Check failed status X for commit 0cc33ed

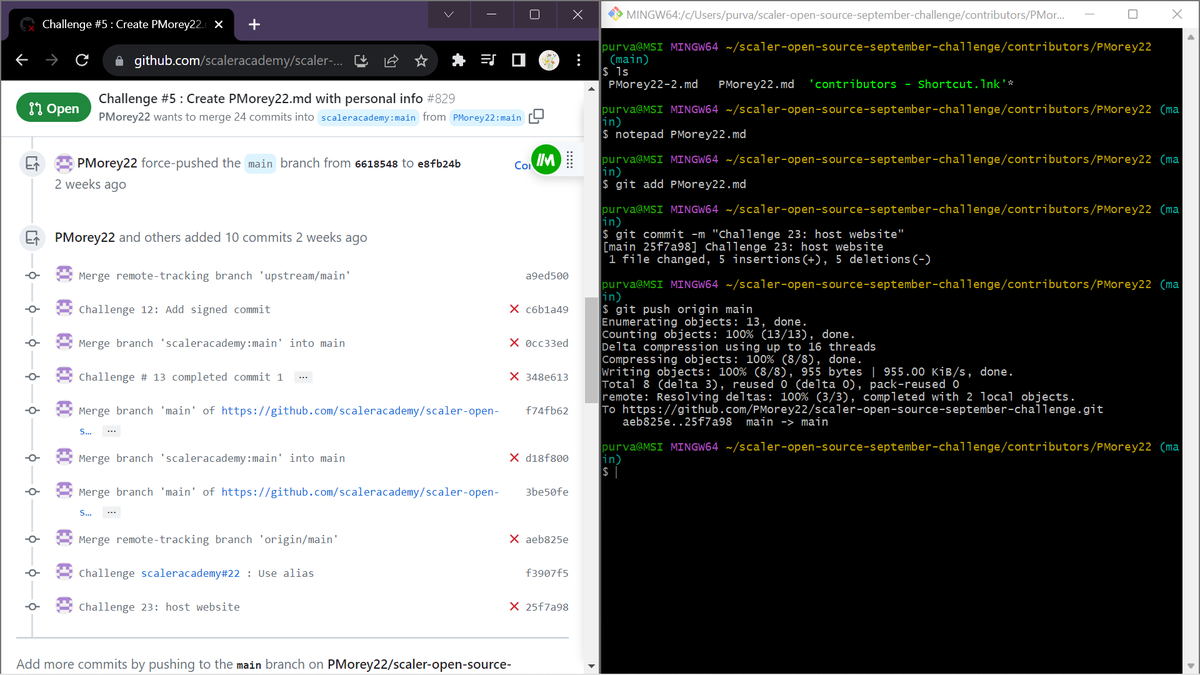tap(514, 343)
